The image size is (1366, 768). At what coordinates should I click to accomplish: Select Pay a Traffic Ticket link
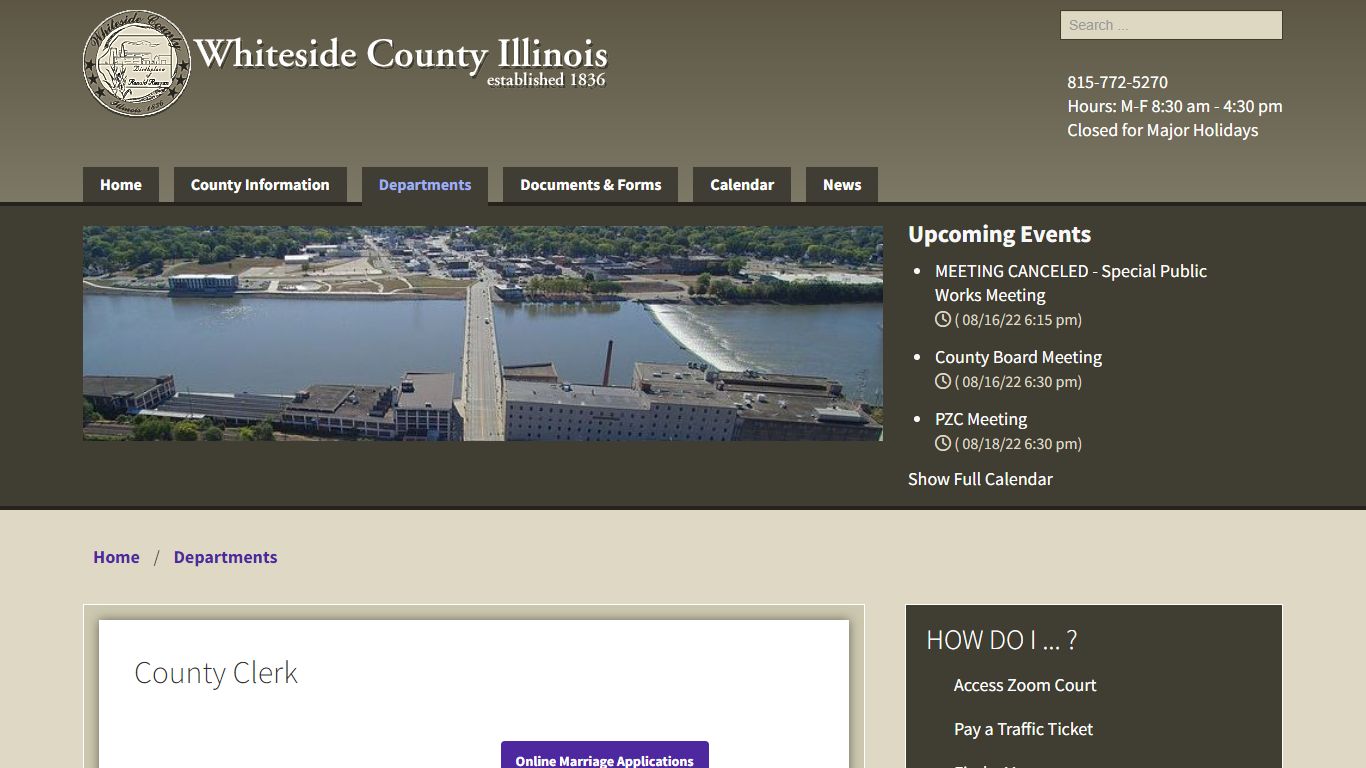(1023, 729)
